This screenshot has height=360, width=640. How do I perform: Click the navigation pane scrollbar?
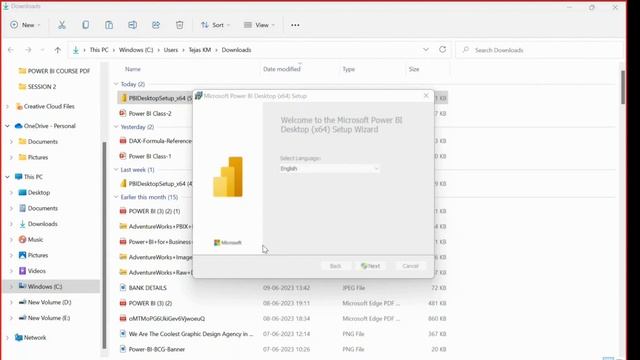click(x=104, y=245)
